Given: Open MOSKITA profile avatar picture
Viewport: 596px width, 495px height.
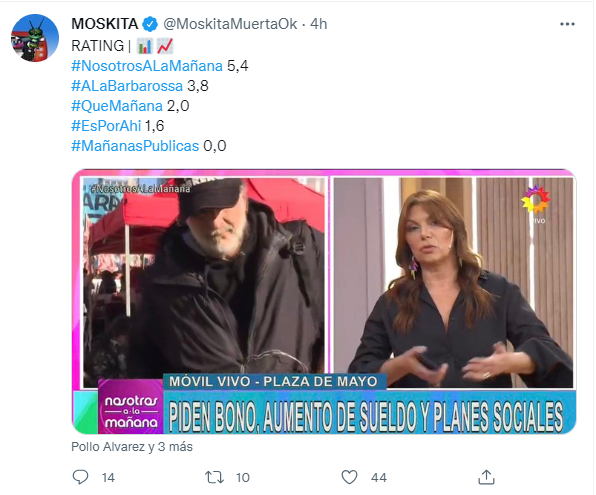Looking at the screenshot, I should pyautogui.click(x=35, y=38).
